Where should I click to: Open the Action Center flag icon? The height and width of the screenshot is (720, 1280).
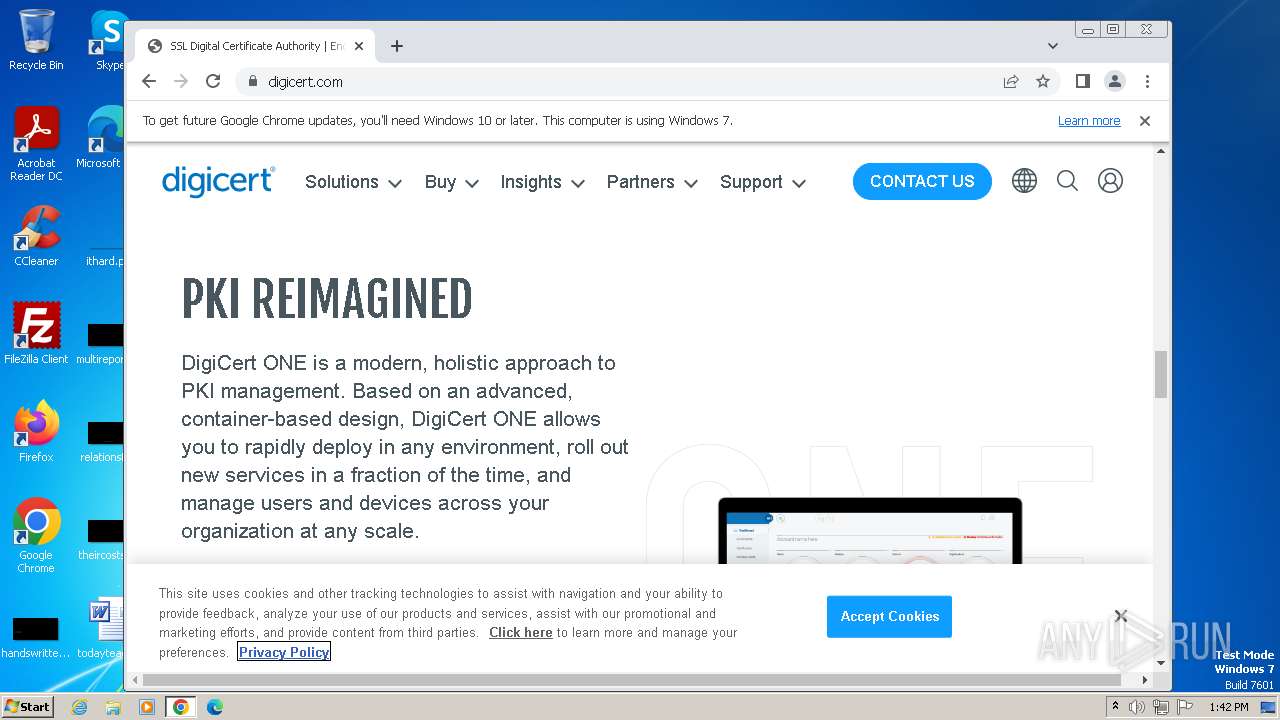1185,707
